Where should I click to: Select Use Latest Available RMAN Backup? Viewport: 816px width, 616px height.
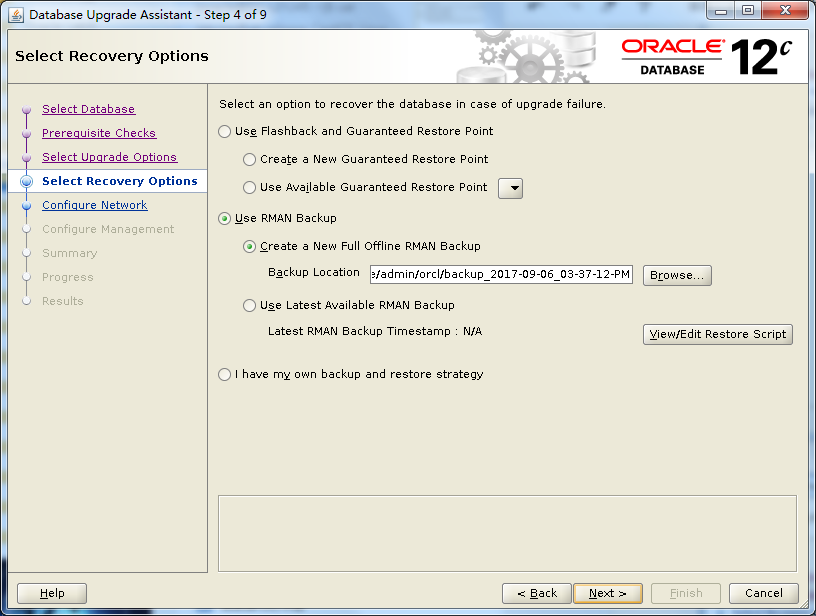tap(250, 305)
